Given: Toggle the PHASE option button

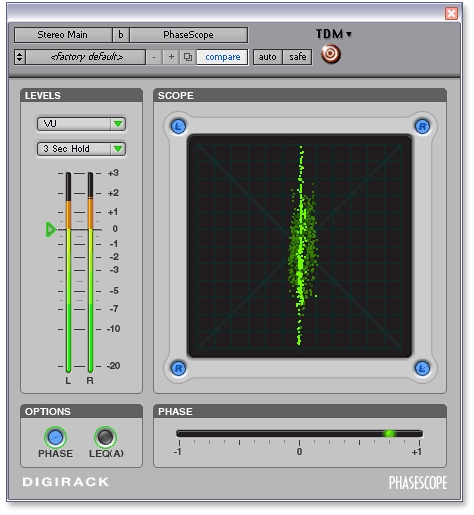Looking at the screenshot, I should [55, 437].
